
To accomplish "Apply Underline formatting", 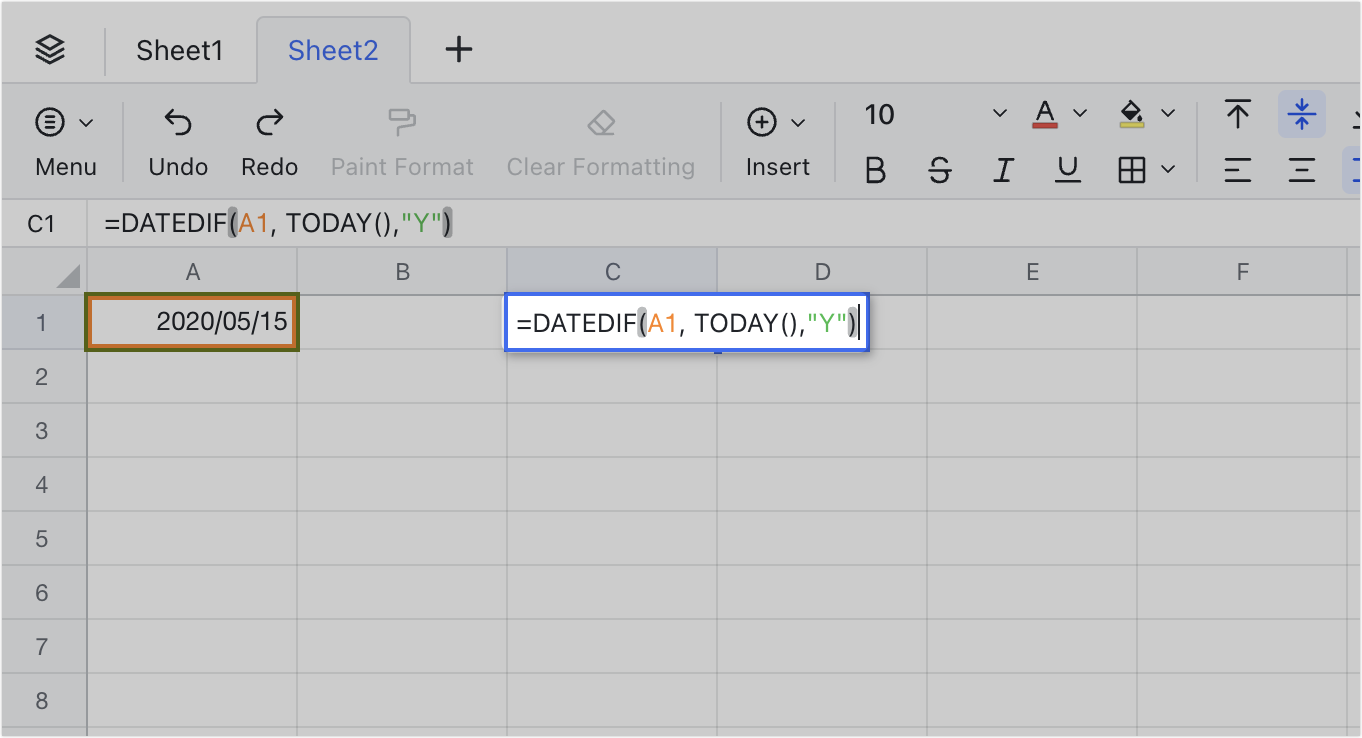I will [1067, 169].
